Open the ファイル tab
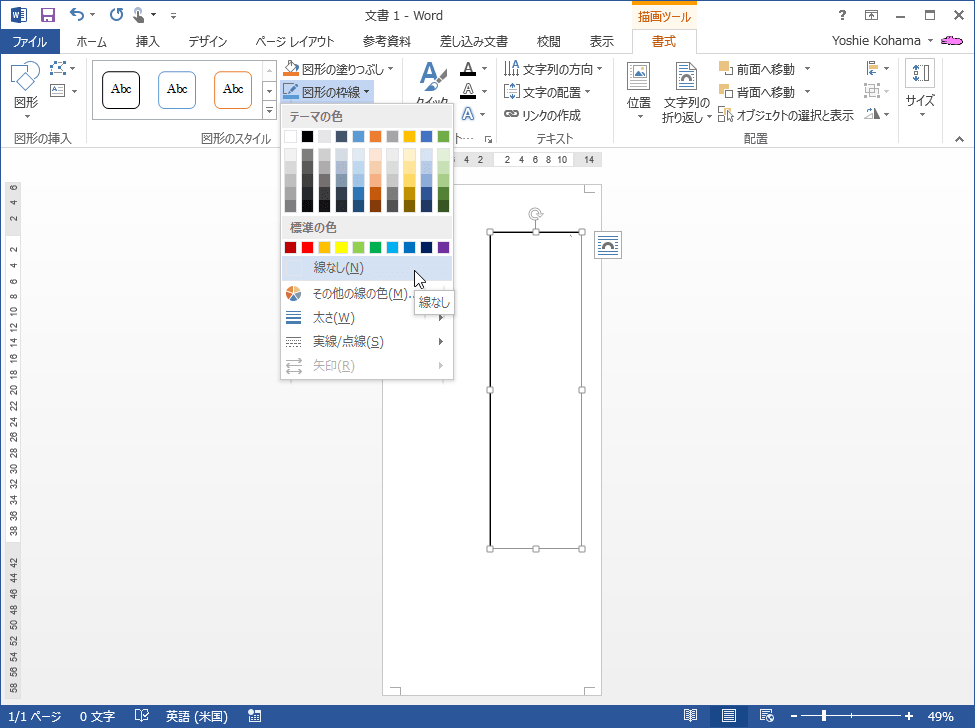This screenshot has width=975, height=728. pyautogui.click(x=30, y=42)
